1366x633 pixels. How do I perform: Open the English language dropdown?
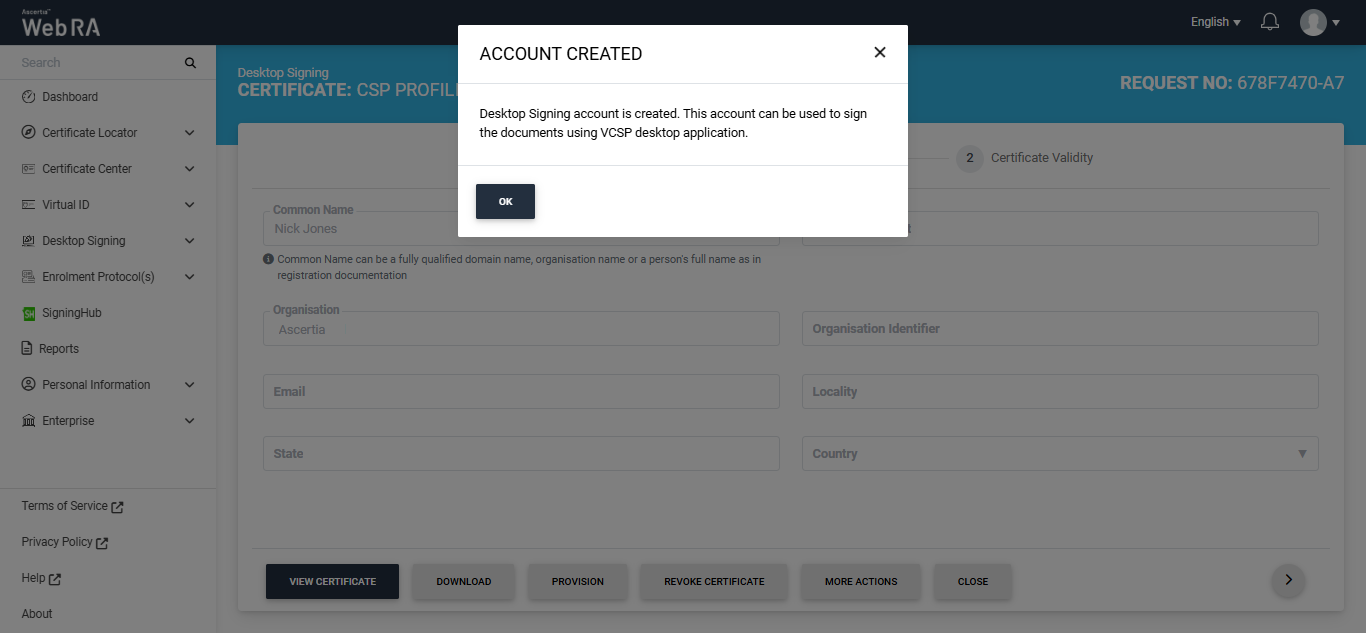pyautogui.click(x=1215, y=22)
